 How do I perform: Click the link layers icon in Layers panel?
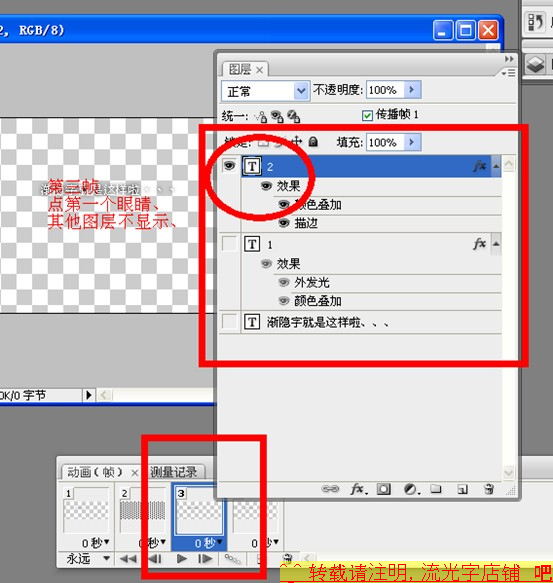click(330, 489)
